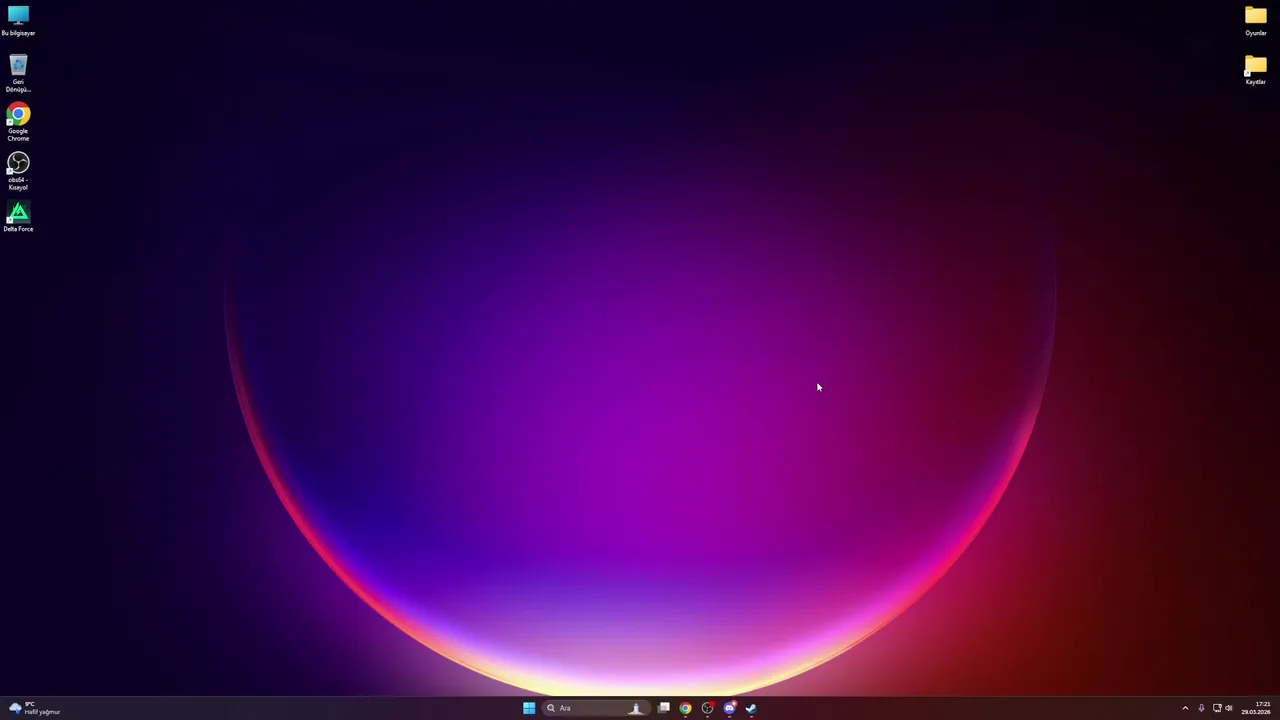1280x720 pixels.
Task: Open Steam from the taskbar
Action: point(752,708)
